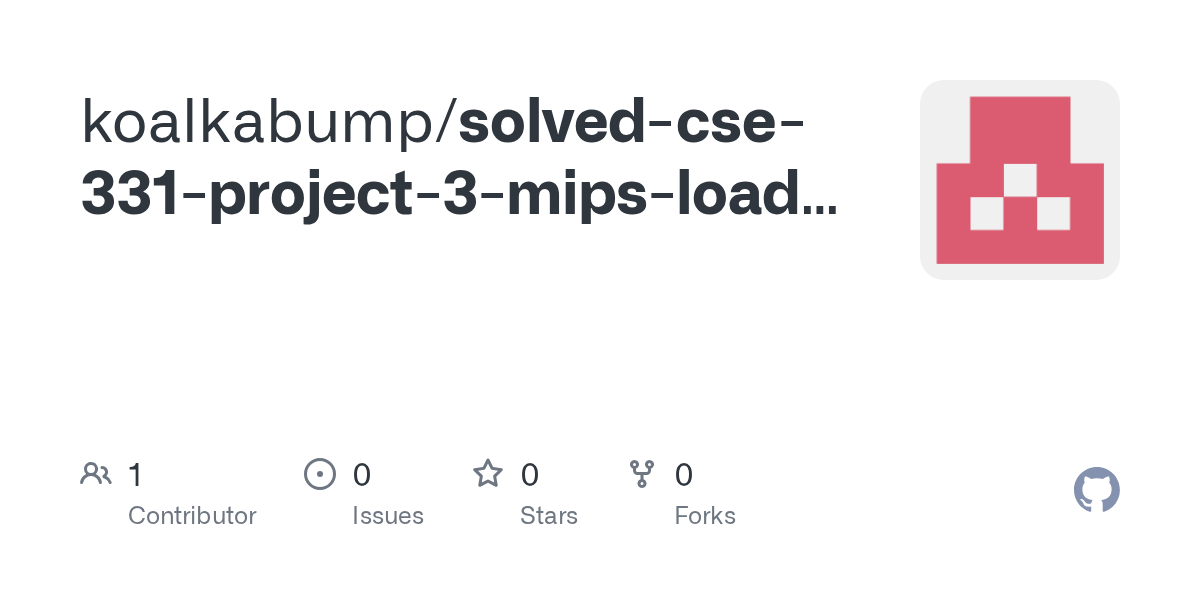Select the forks count 0
Image resolution: width=1200 pixels, height=600 pixels.
(x=684, y=474)
